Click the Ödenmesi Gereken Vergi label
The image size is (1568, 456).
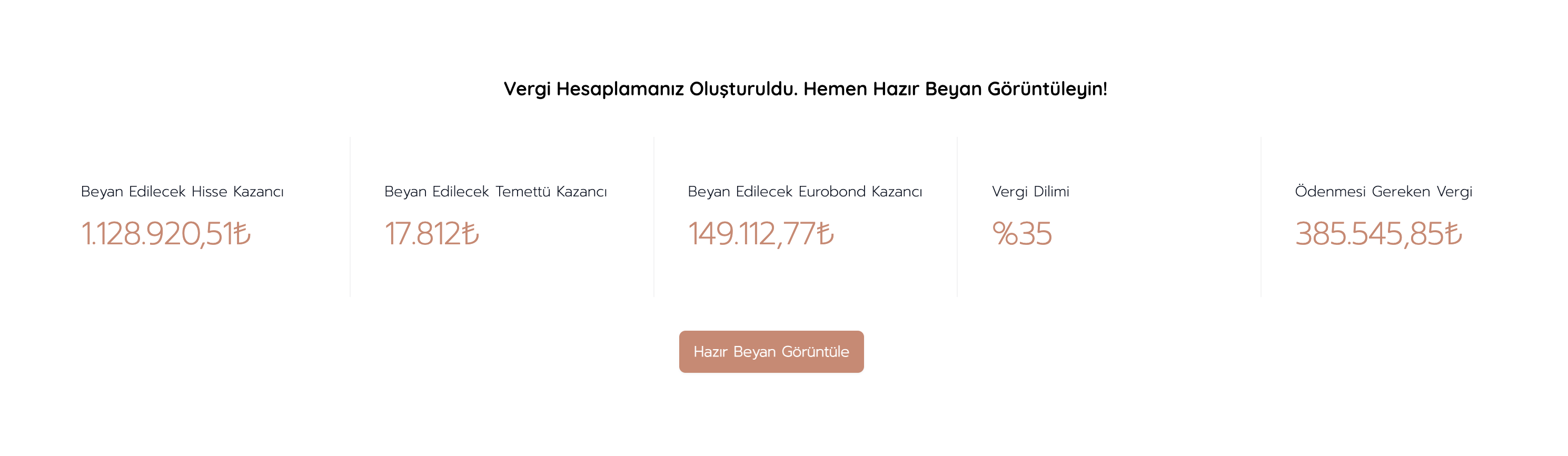[1383, 192]
